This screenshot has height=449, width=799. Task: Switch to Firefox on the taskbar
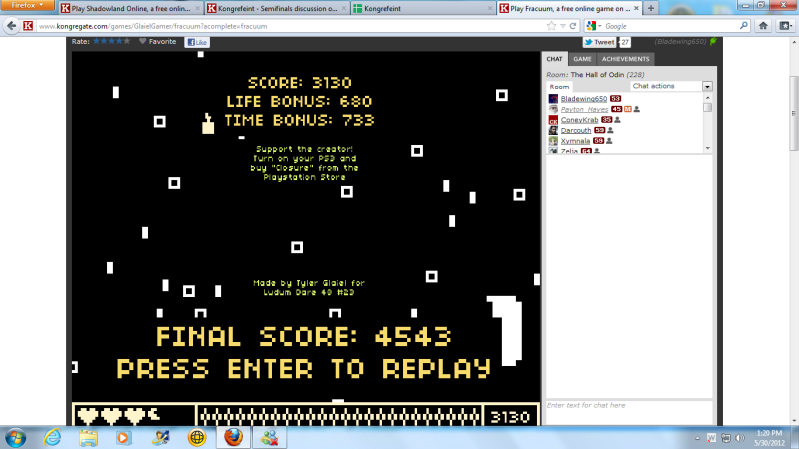coord(233,438)
